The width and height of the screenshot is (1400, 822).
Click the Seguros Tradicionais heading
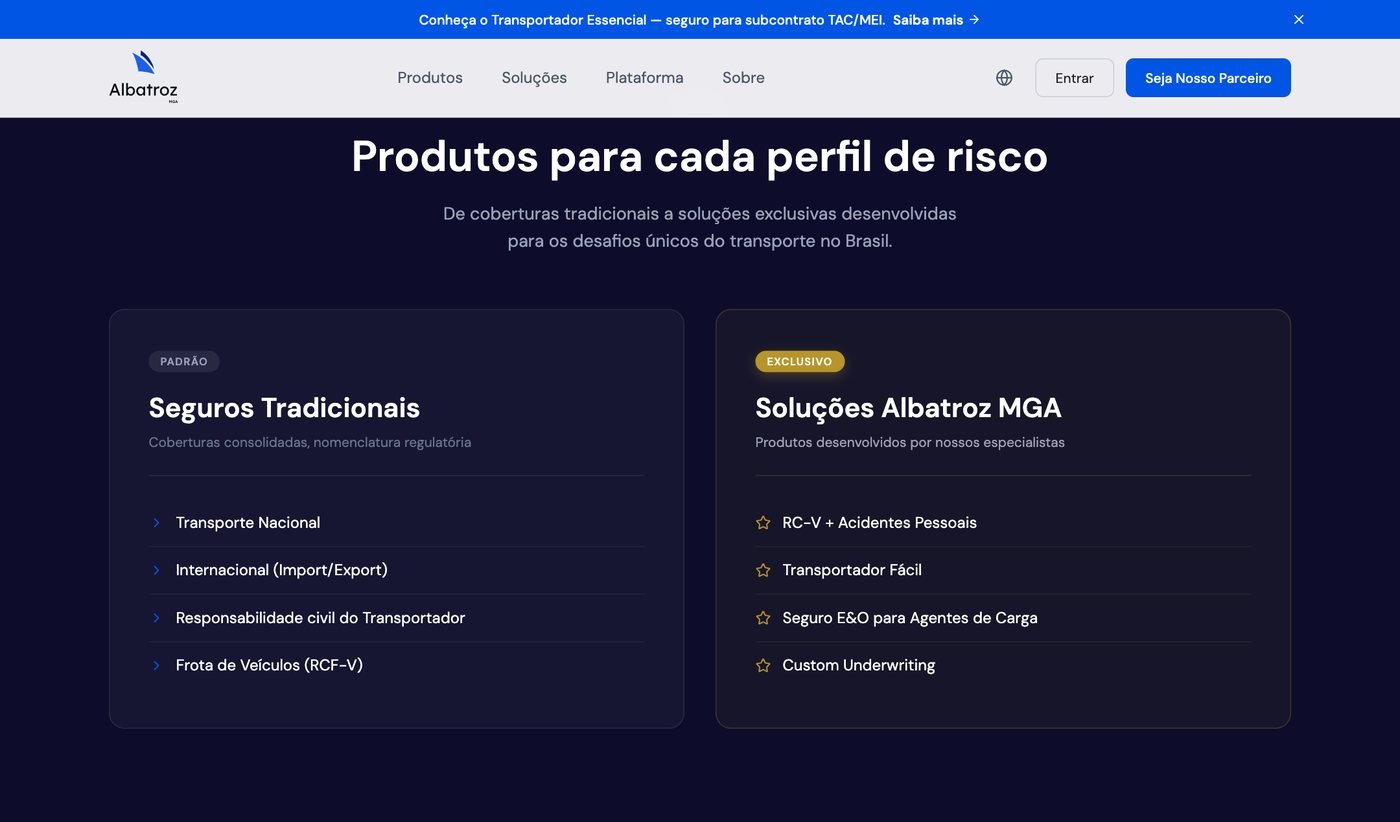[x=284, y=408]
